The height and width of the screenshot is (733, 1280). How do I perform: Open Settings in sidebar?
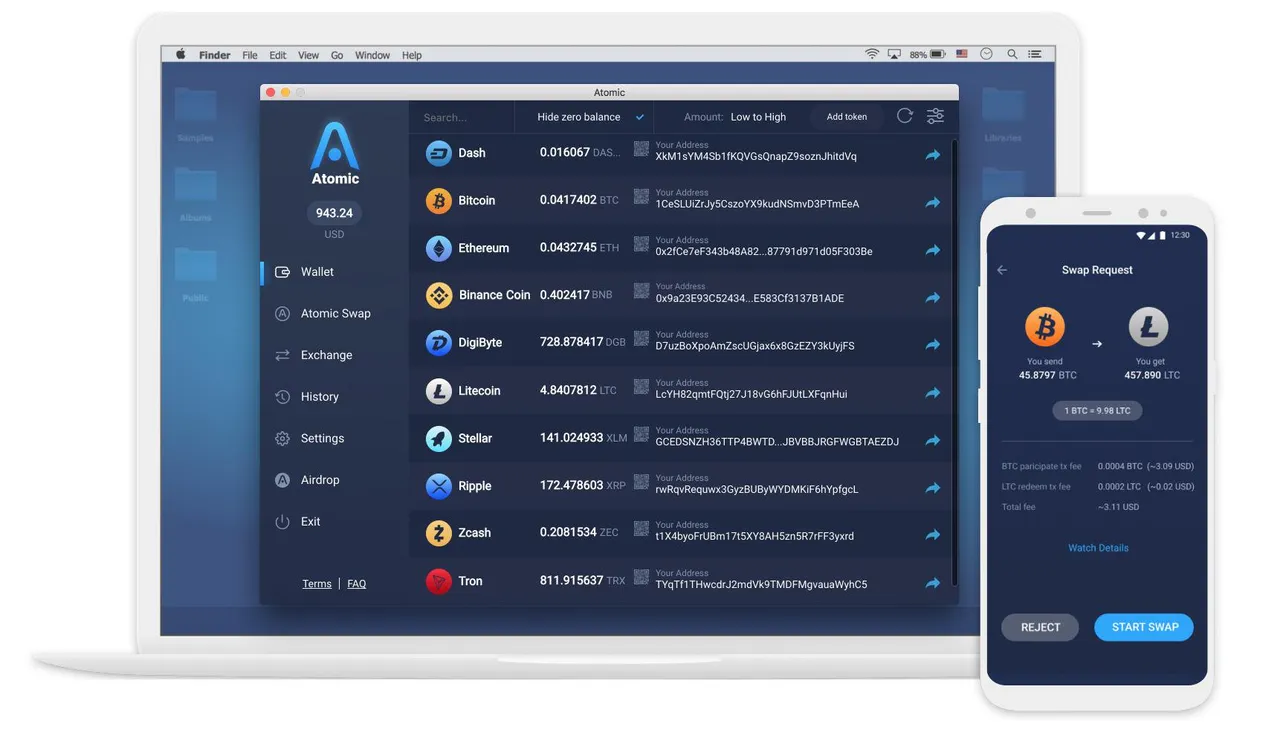pyautogui.click(x=309, y=438)
